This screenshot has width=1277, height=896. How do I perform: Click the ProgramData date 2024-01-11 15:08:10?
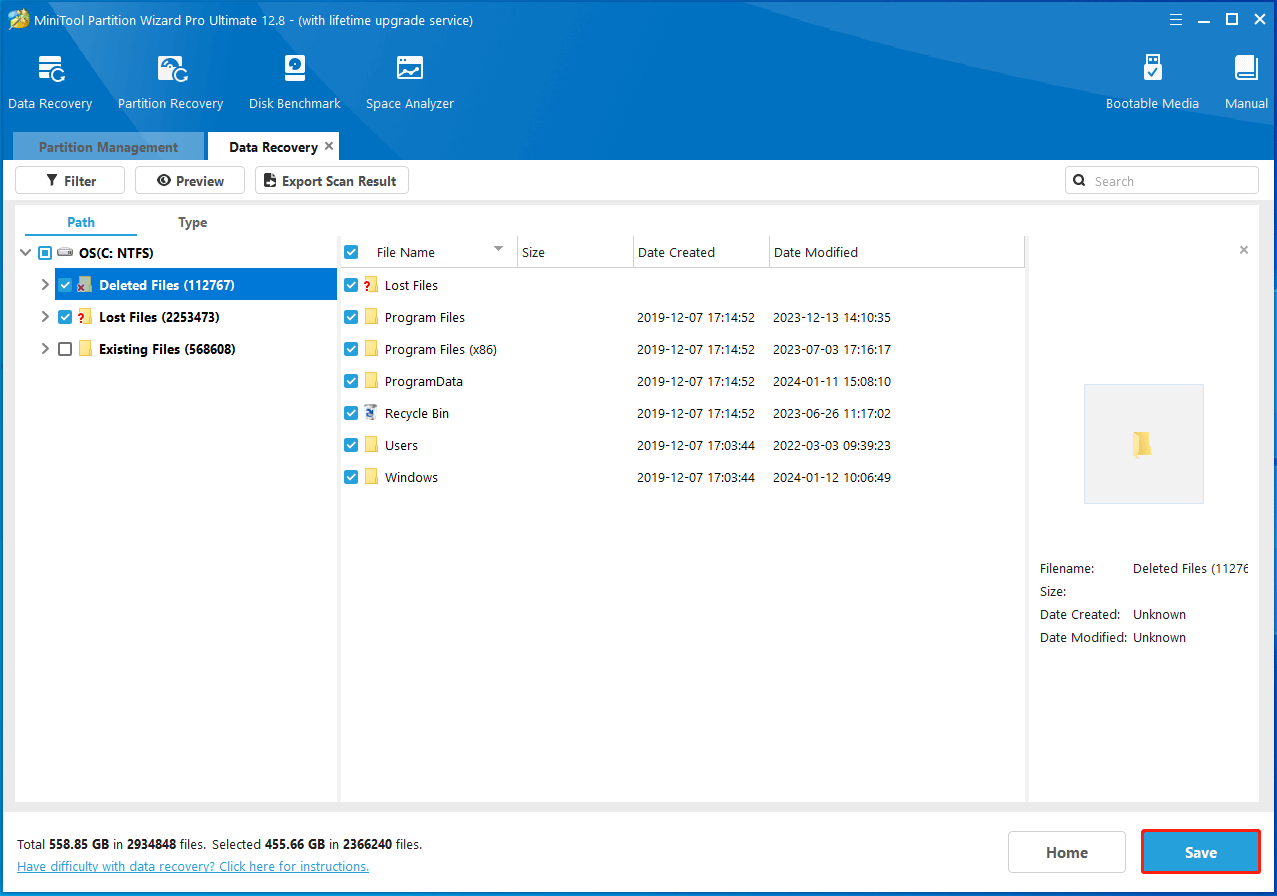[832, 381]
